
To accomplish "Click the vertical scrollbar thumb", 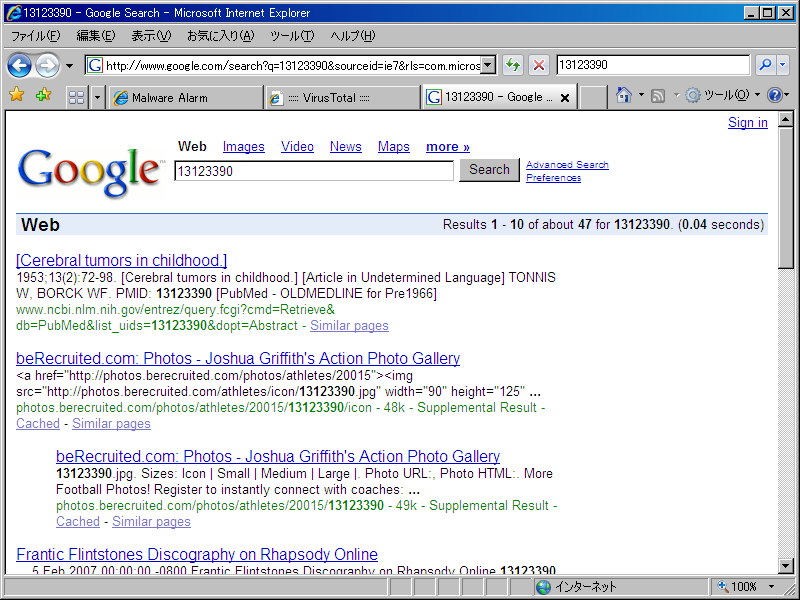I will click(x=786, y=197).
